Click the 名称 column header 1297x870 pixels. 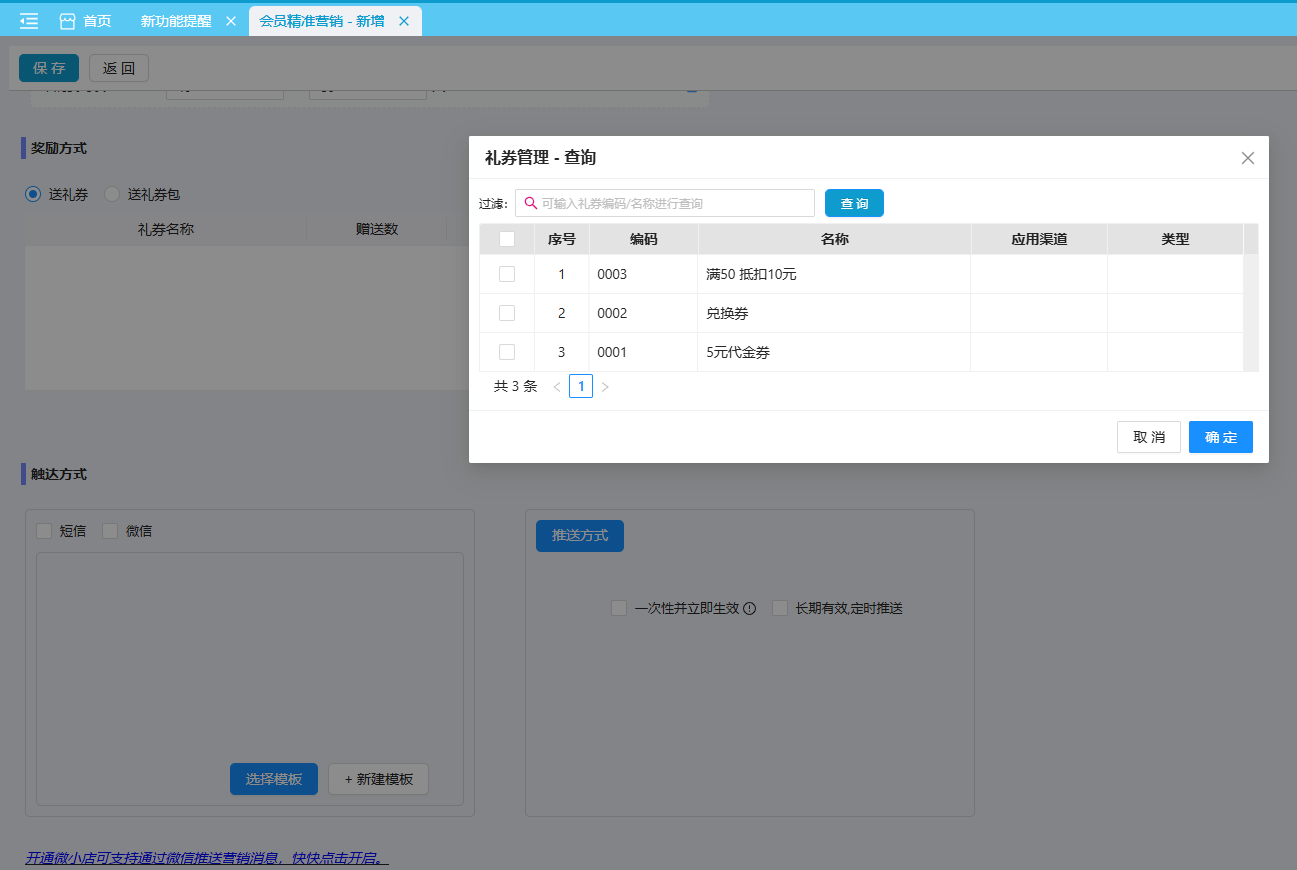[x=834, y=239]
